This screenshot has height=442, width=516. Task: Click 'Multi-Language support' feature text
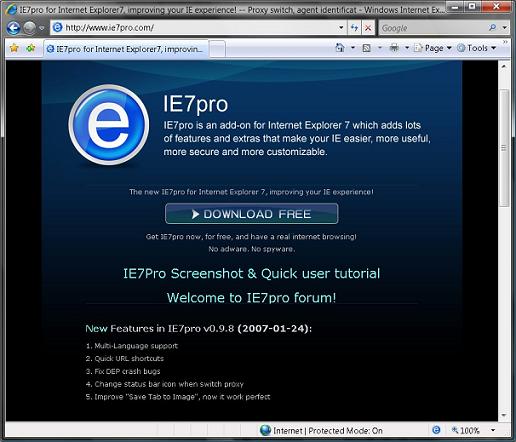click(136, 346)
